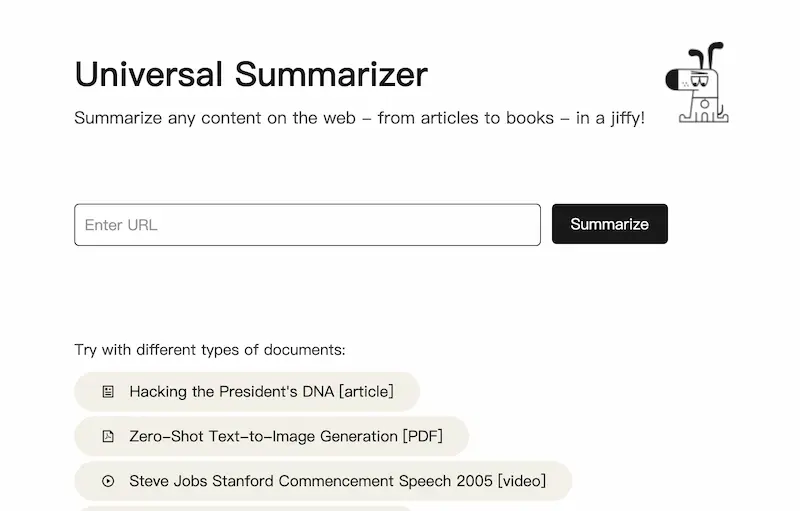This screenshot has width=800, height=511.
Task: Focus the Enter URL input field
Action: click(x=307, y=225)
